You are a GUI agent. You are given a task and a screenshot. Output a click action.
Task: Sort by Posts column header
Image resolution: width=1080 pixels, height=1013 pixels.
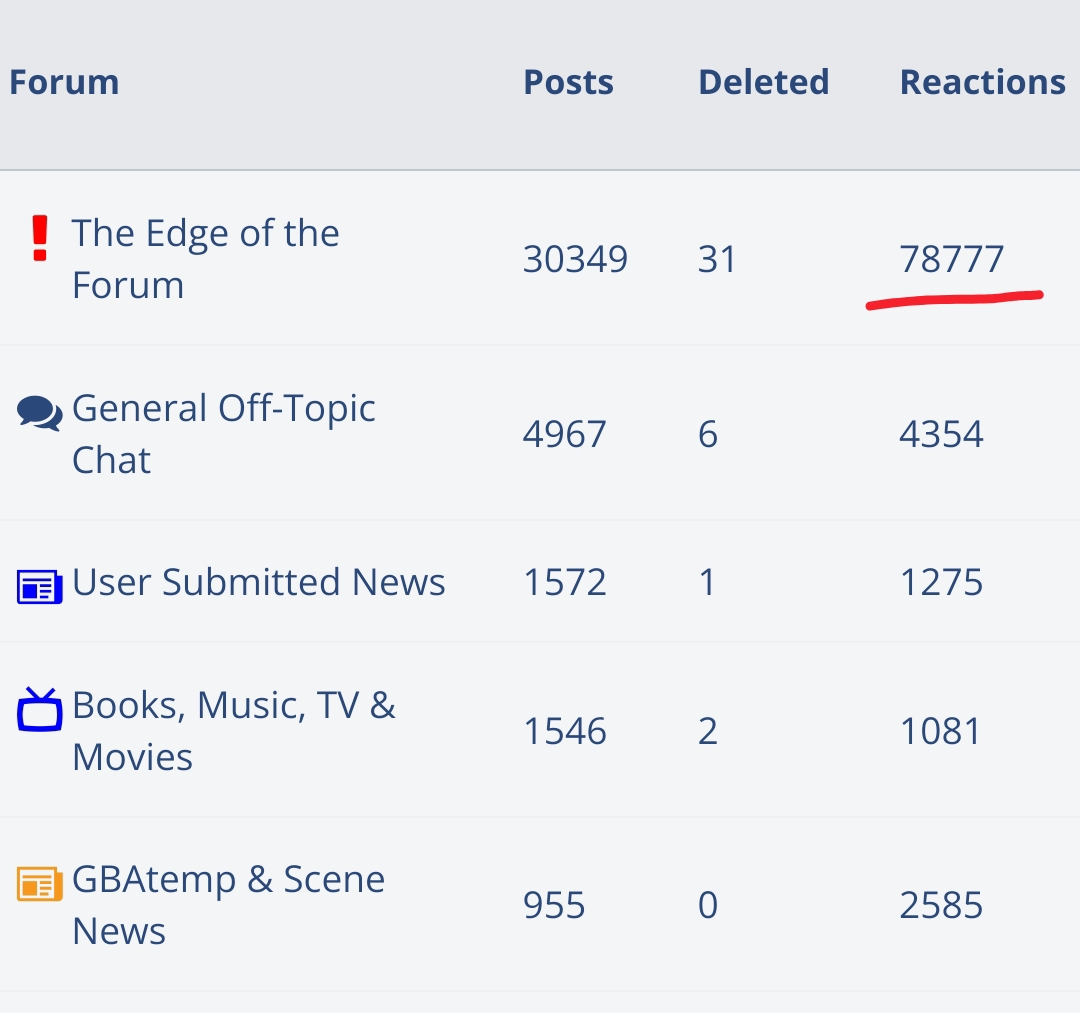tap(568, 82)
